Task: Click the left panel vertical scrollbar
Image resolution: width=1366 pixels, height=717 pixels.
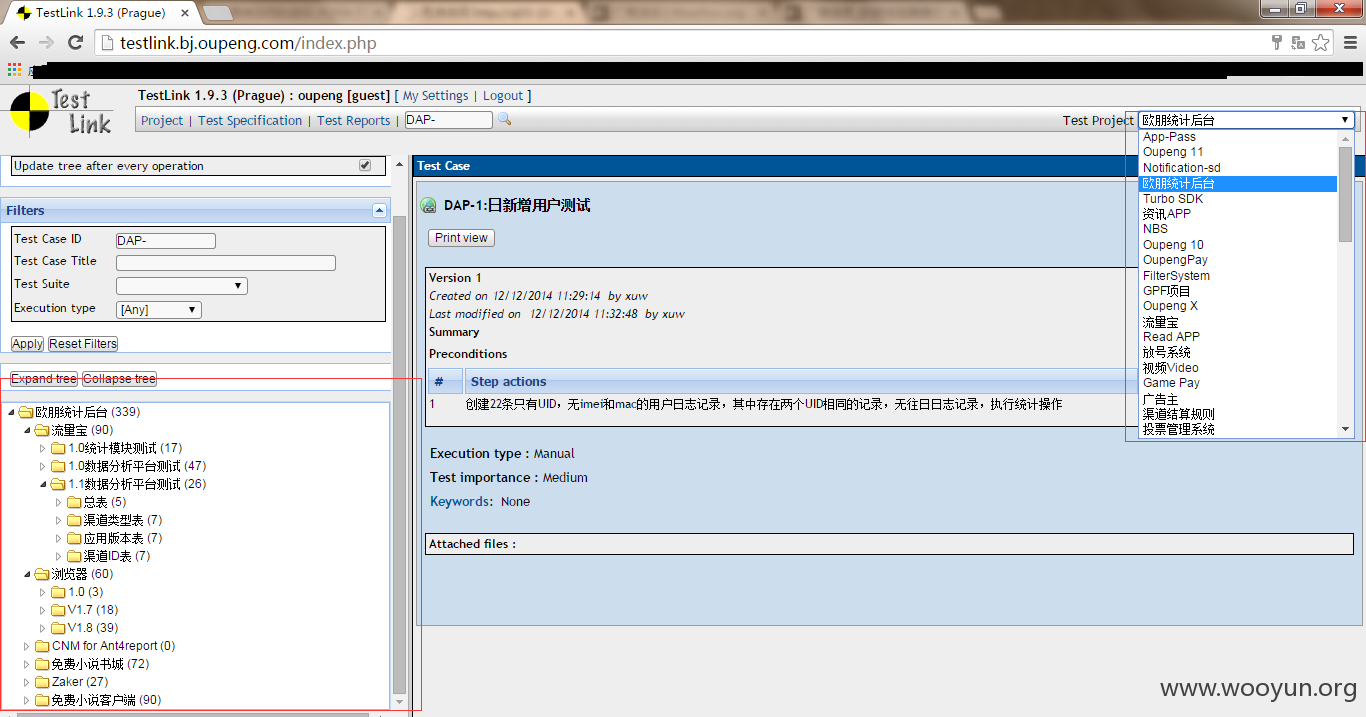Action: pyautogui.click(x=400, y=455)
